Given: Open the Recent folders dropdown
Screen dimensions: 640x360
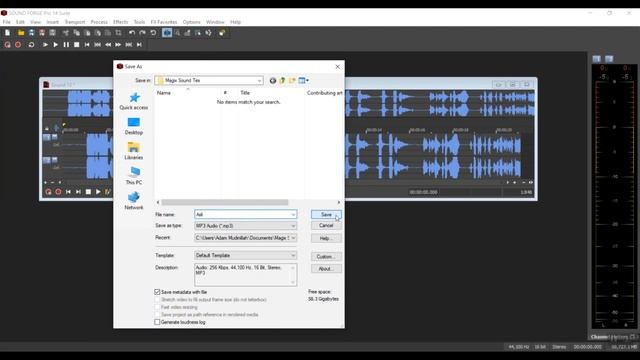Looking at the screenshot, I should pos(246,238).
